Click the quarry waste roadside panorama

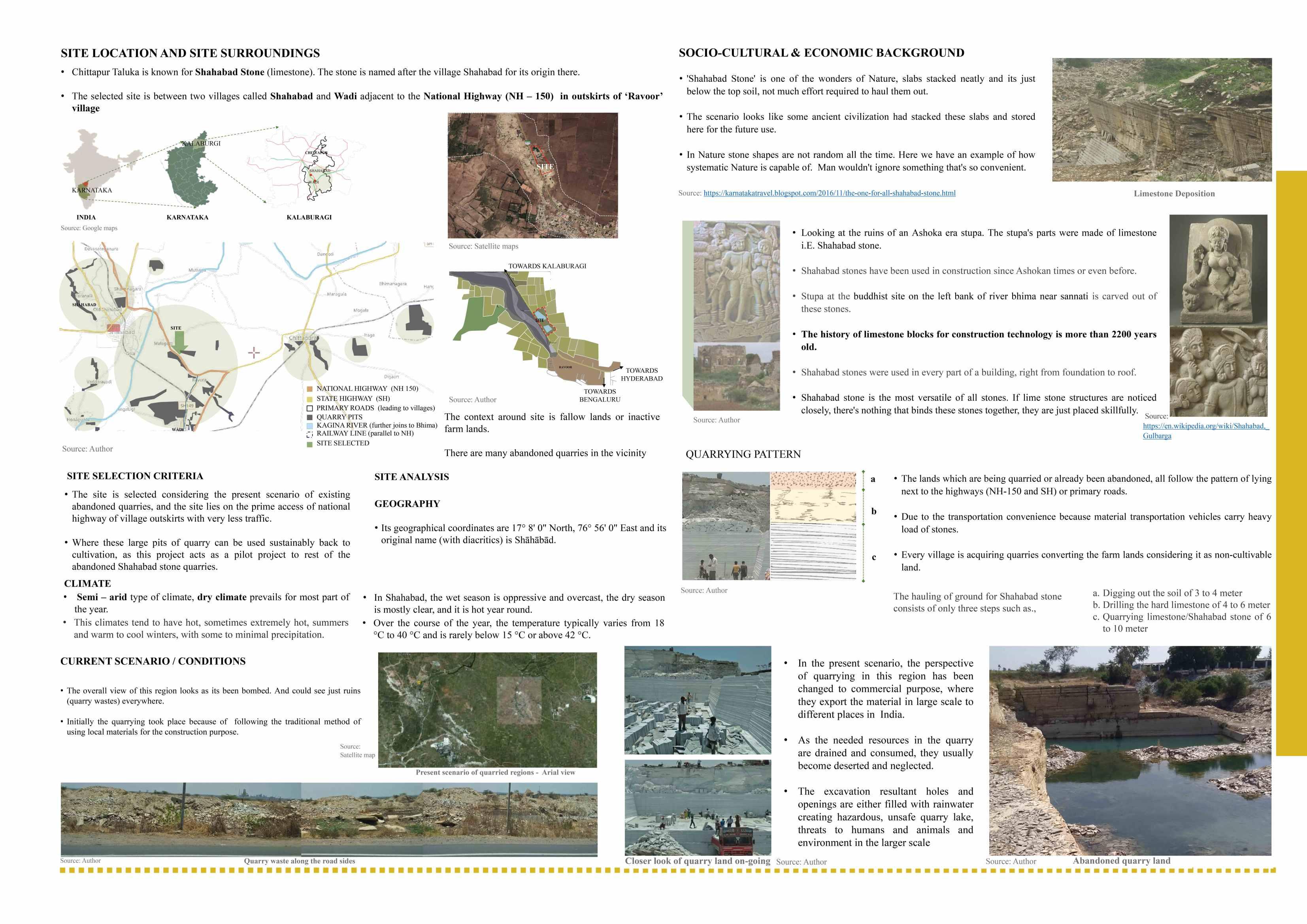point(328,819)
